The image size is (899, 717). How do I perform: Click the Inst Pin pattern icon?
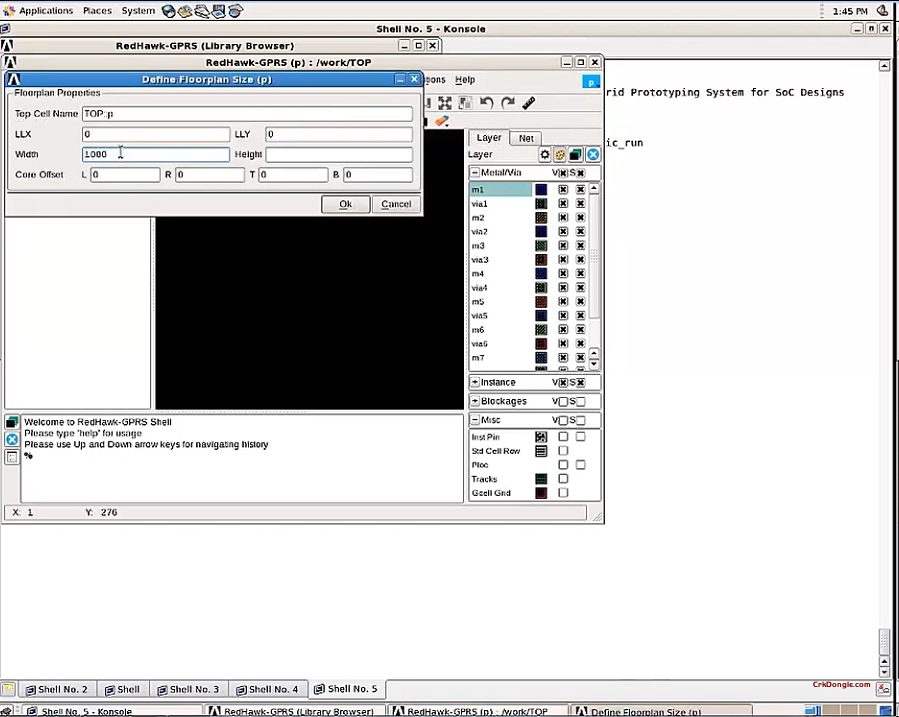(541, 437)
